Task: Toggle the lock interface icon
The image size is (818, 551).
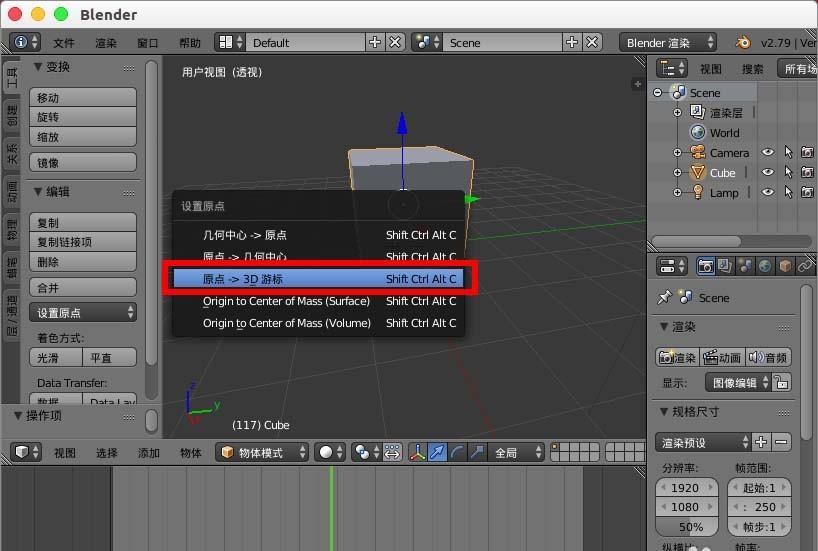Action: (x=781, y=382)
